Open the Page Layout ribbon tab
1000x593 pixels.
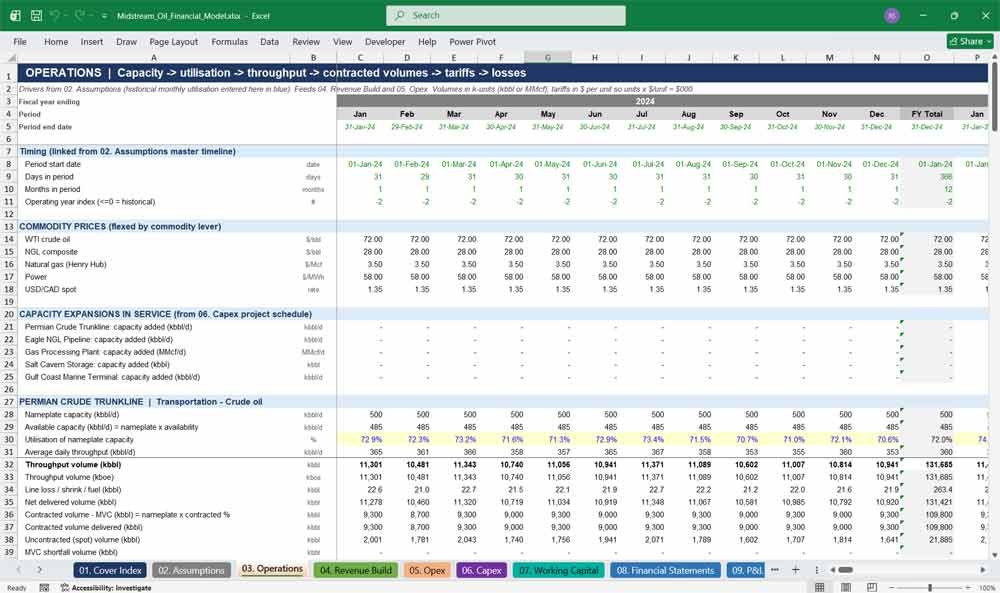click(173, 41)
